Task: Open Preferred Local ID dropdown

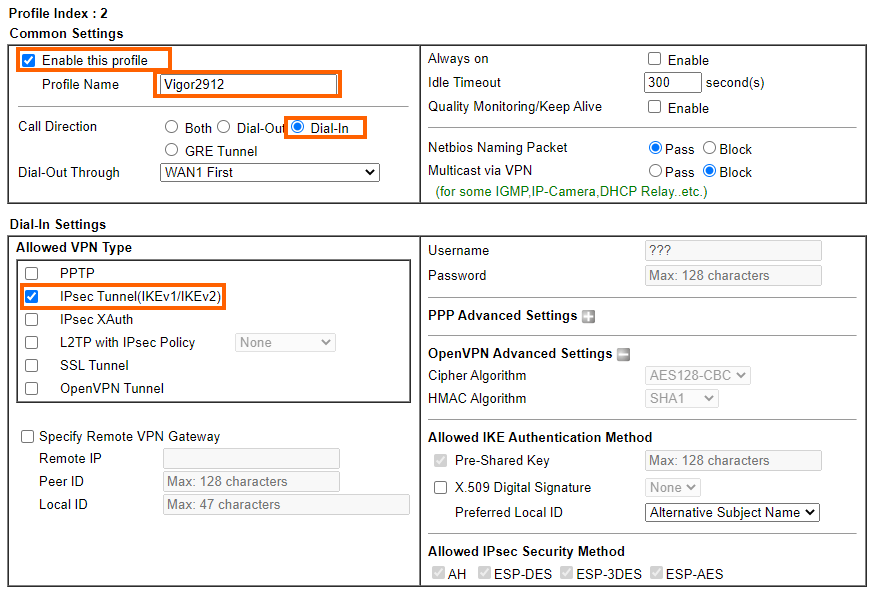Action: pyautogui.click(x=732, y=512)
